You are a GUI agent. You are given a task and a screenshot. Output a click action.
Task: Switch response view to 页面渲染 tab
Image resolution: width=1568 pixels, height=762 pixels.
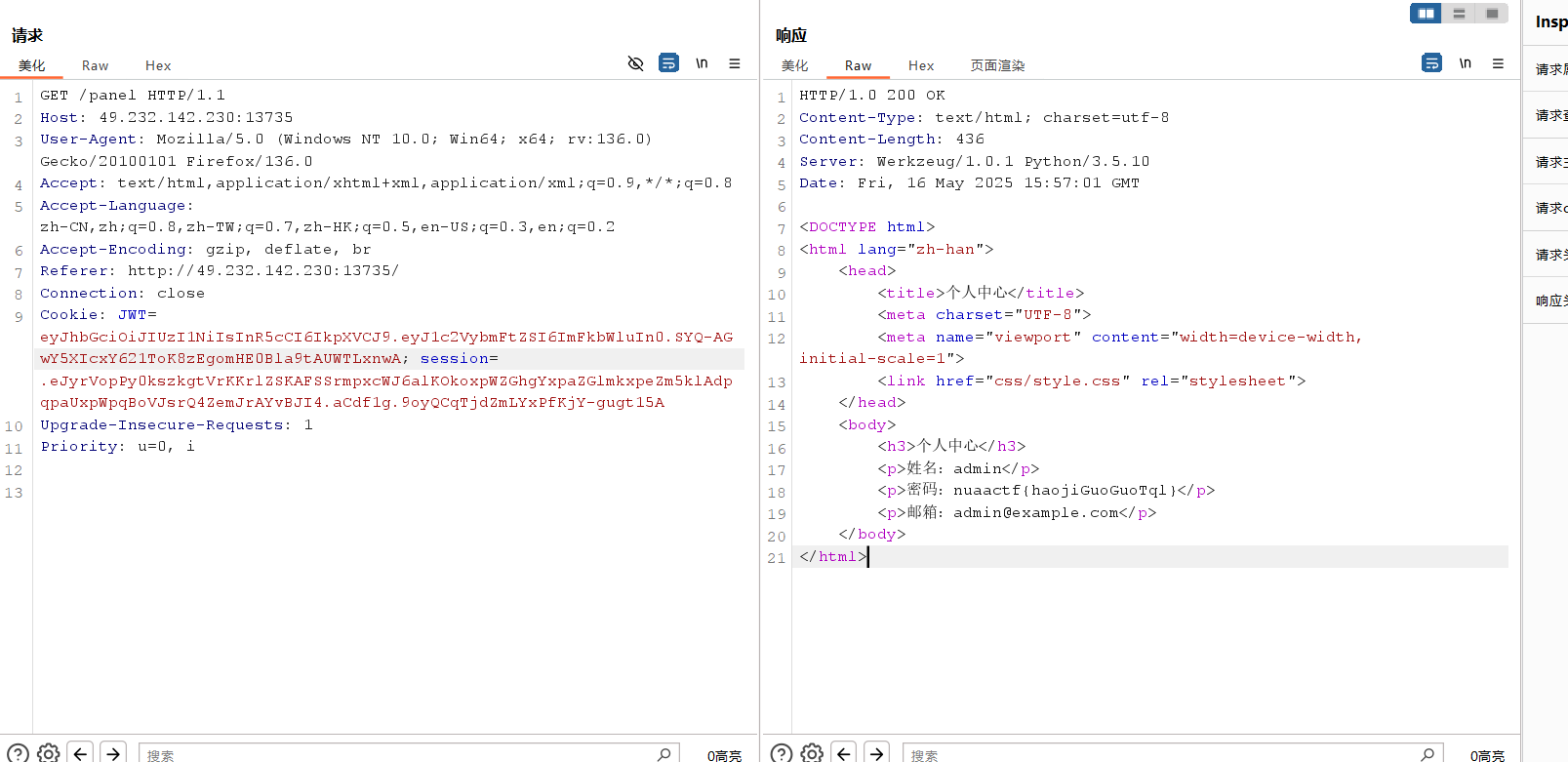(997, 65)
